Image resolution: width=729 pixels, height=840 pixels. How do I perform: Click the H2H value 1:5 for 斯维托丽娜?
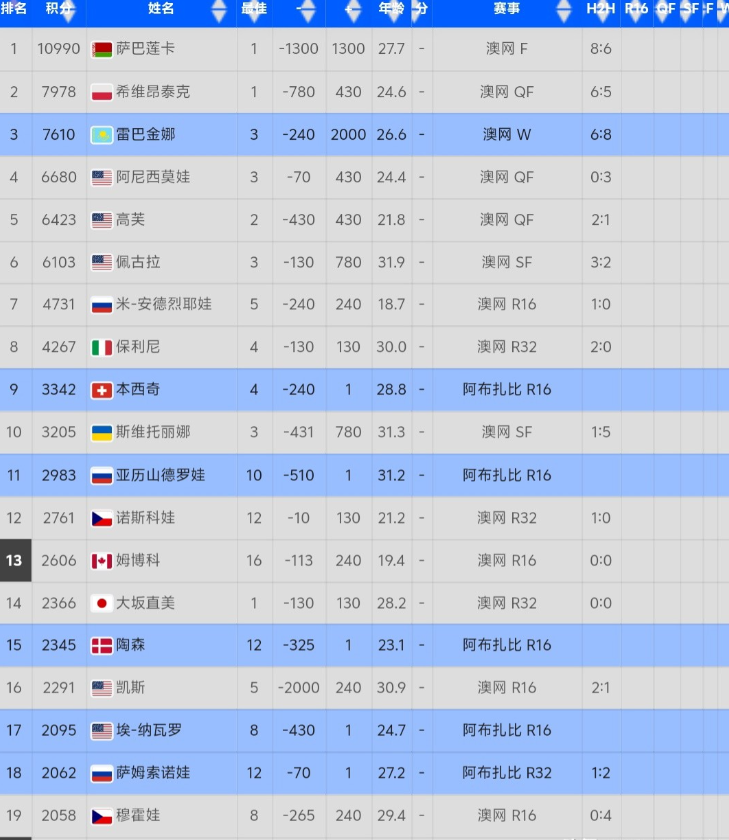coord(601,432)
